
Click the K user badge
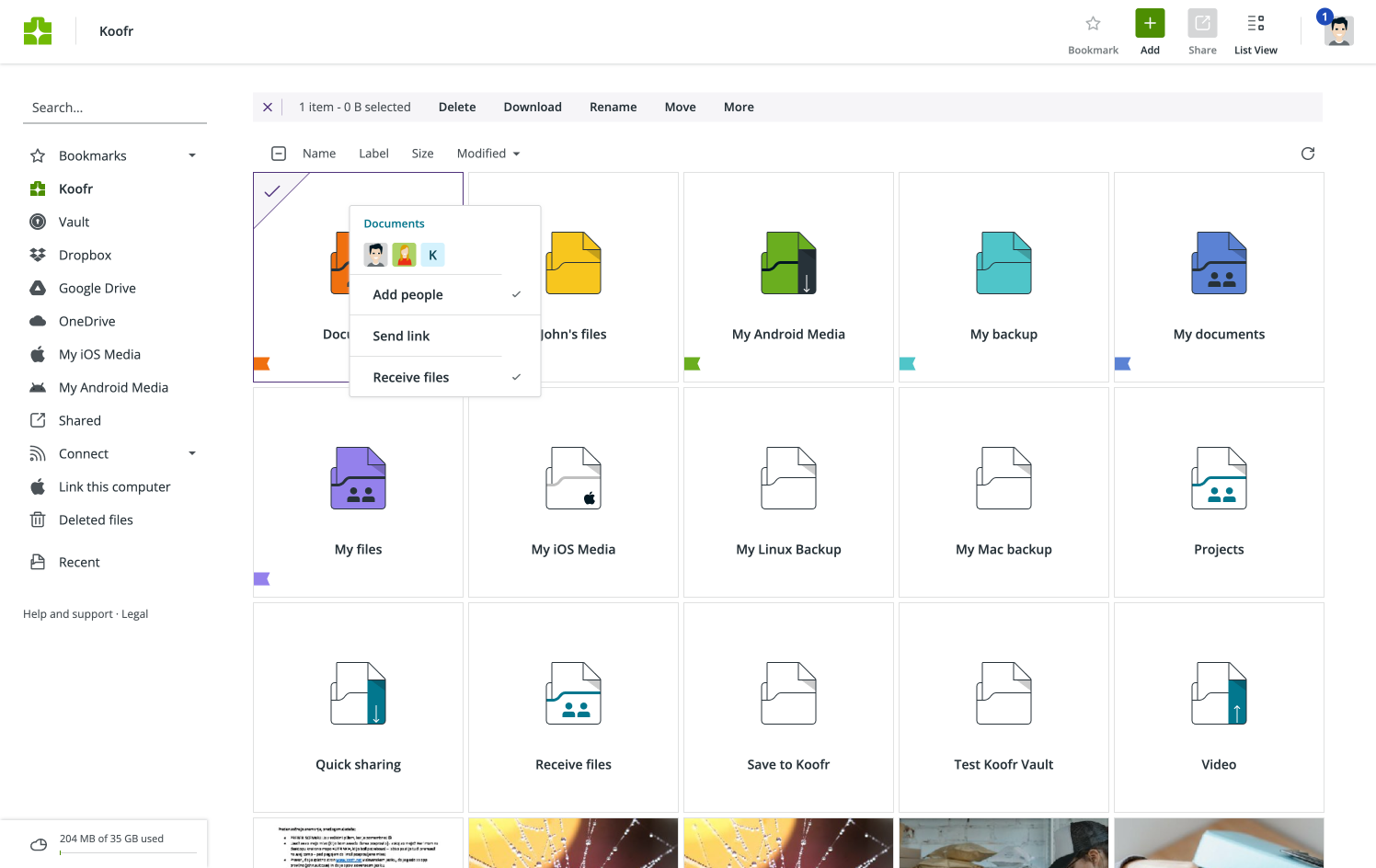(x=432, y=255)
